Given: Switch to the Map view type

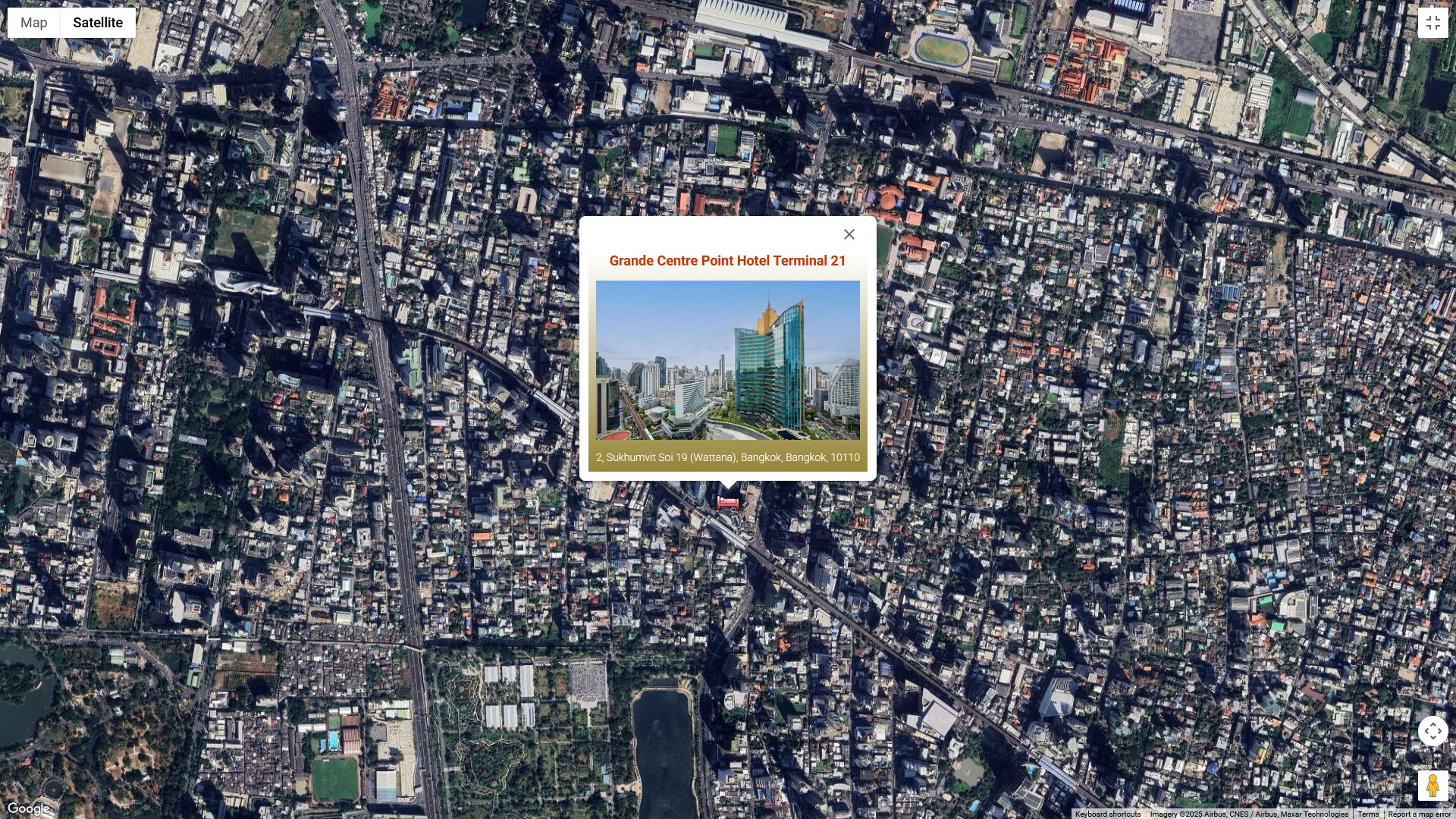Looking at the screenshot, I should coord(34,23).
